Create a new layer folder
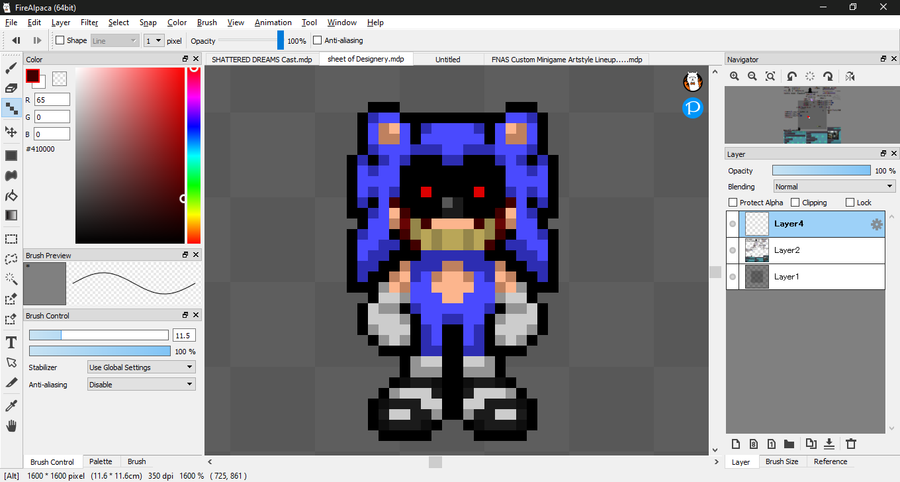 tap(789, 444)
